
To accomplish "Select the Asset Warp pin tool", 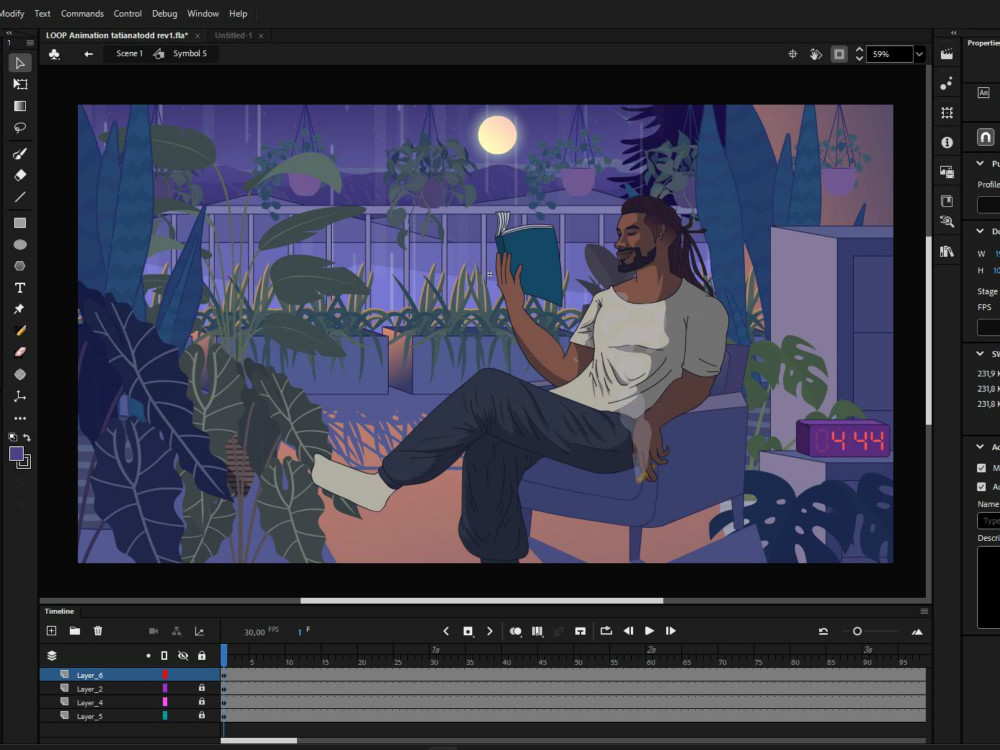I will click(20, 309).
